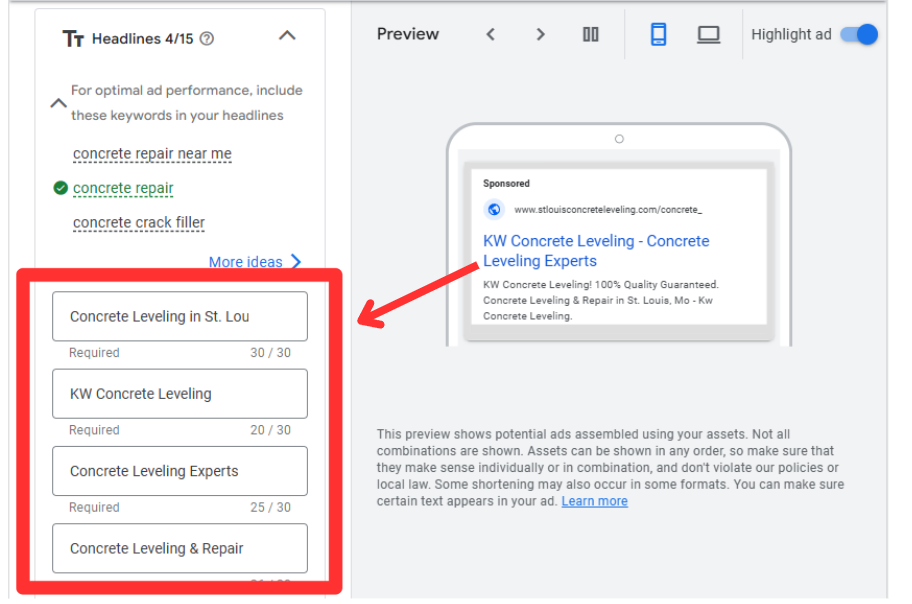Add keyword 'concrete repair near me'
This screenshot has height=604, width=912.
[x=152, y=154]
